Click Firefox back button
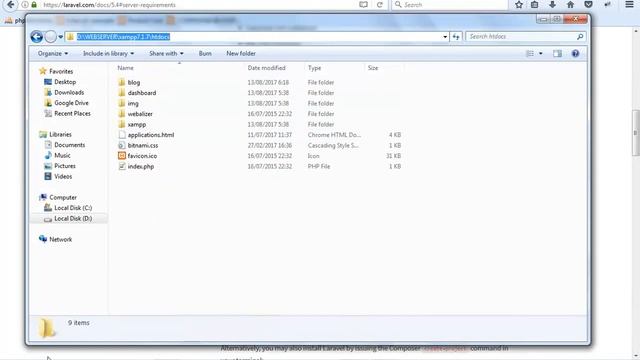This screenshot has height=360, width=640. [x=11, y=4]
